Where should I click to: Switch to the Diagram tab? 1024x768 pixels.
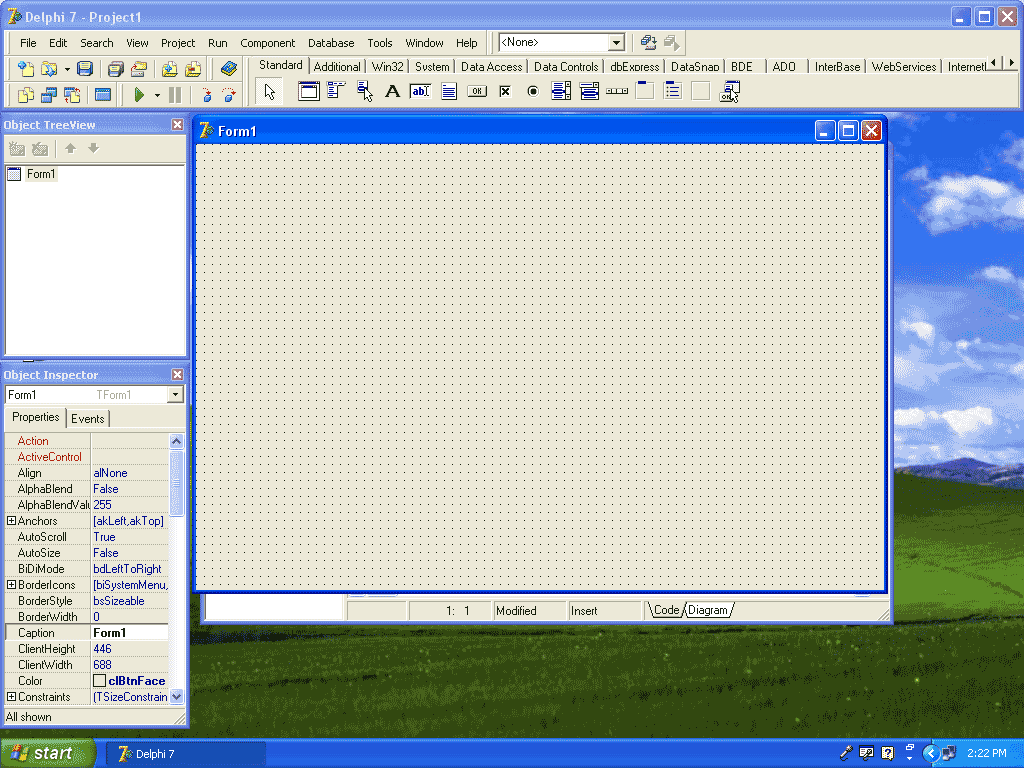(708, 610)
